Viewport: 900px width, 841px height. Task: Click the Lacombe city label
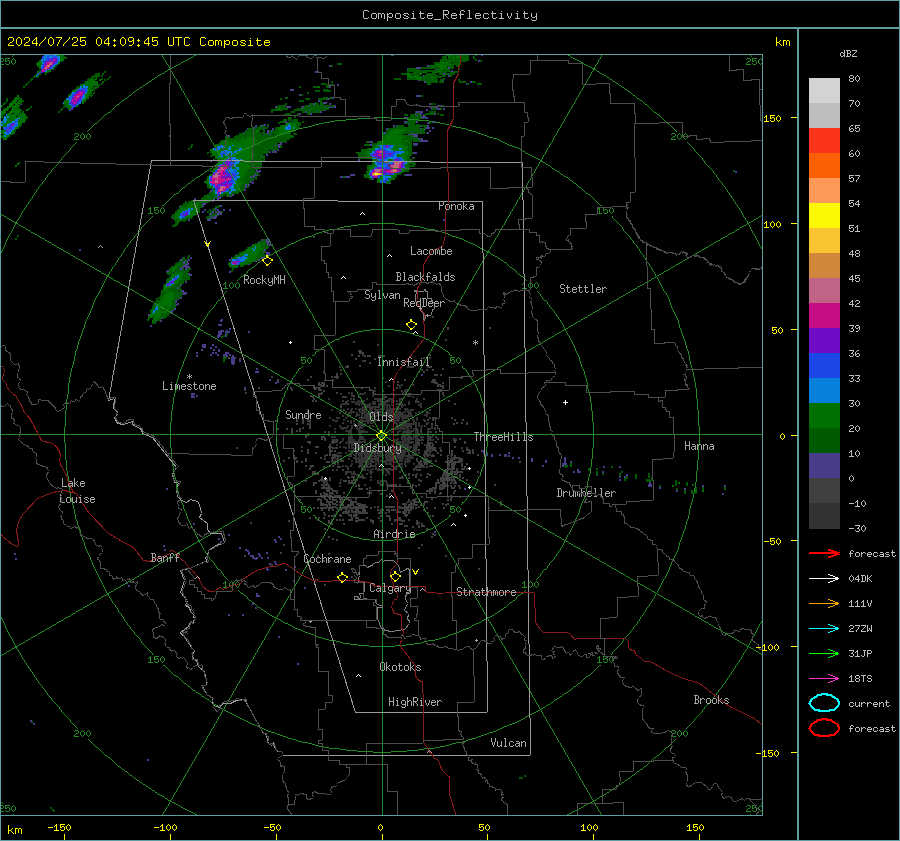(431, 251)
